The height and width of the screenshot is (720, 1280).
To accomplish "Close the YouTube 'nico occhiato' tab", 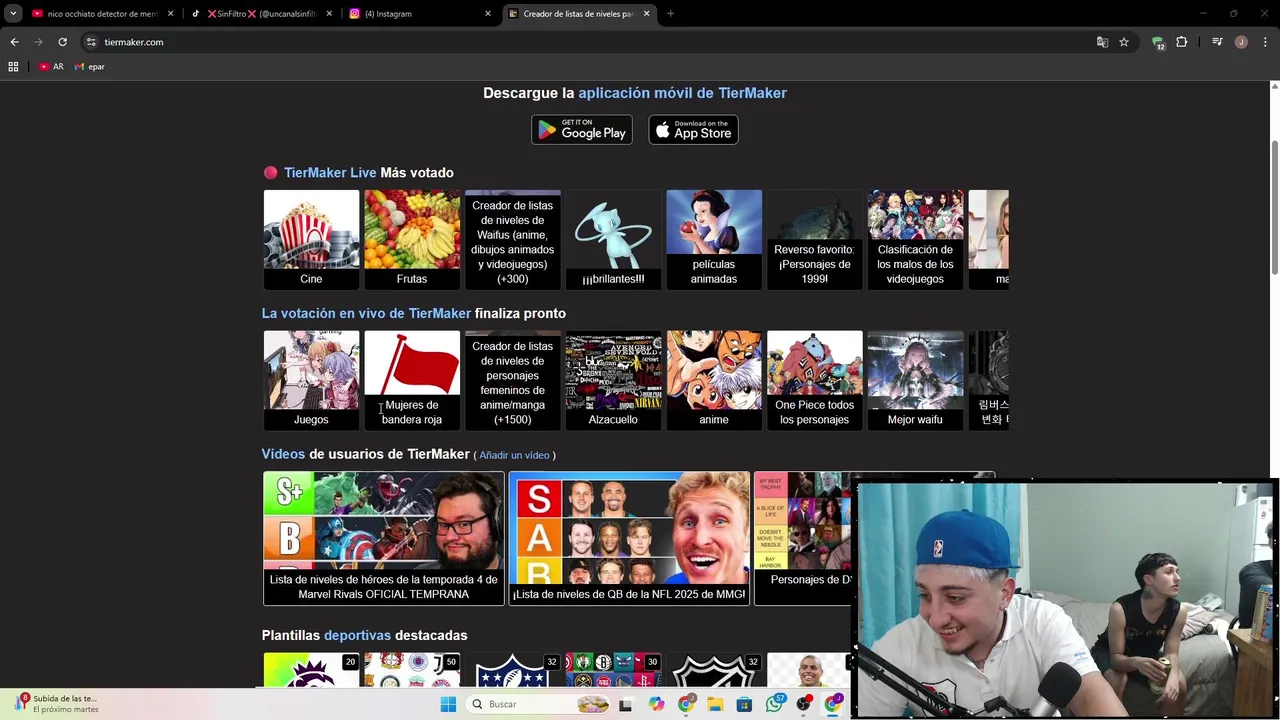I will tap(171, 14).
